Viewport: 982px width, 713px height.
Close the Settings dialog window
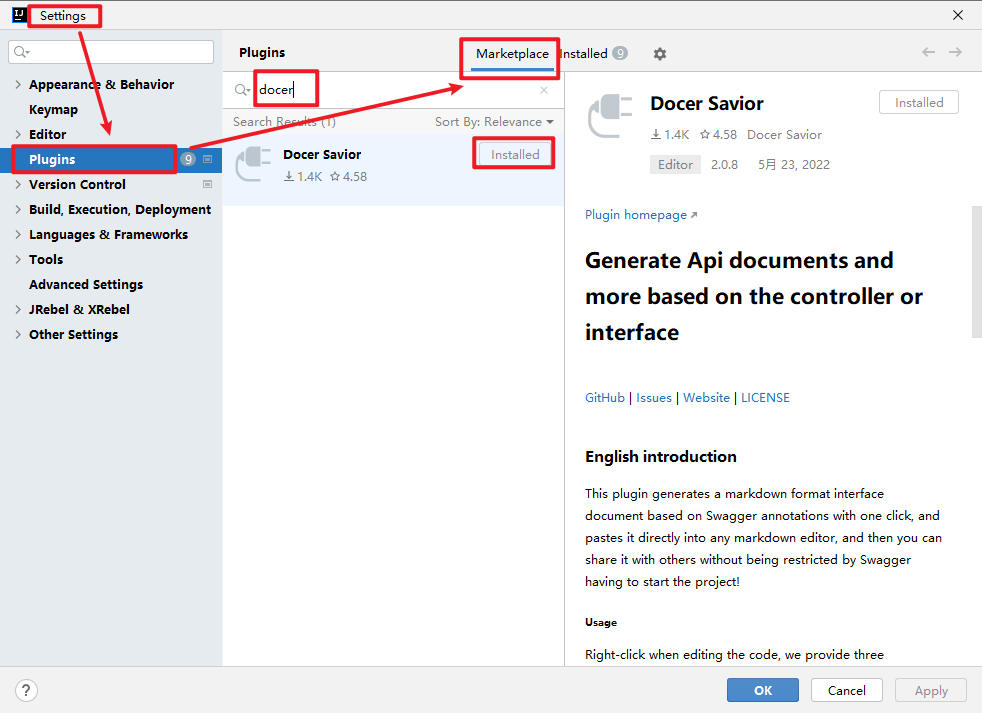[958, 15]
